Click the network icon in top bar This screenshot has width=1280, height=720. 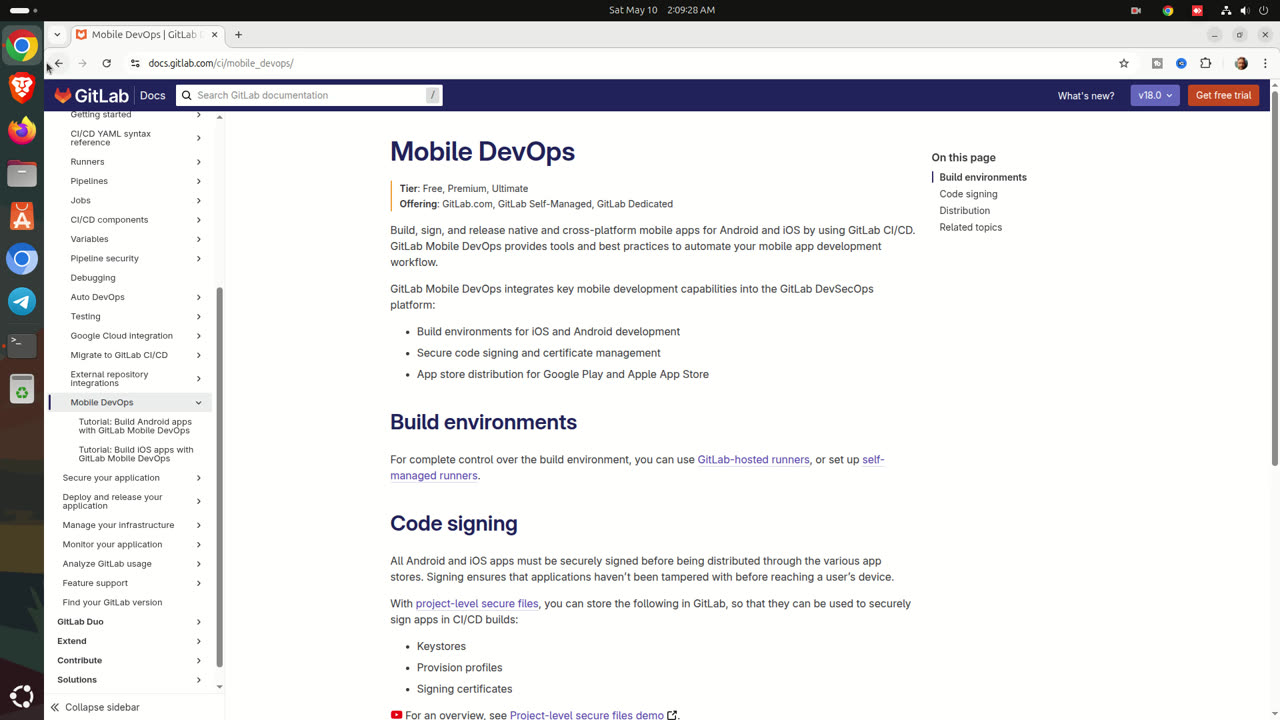(1227, 10)
